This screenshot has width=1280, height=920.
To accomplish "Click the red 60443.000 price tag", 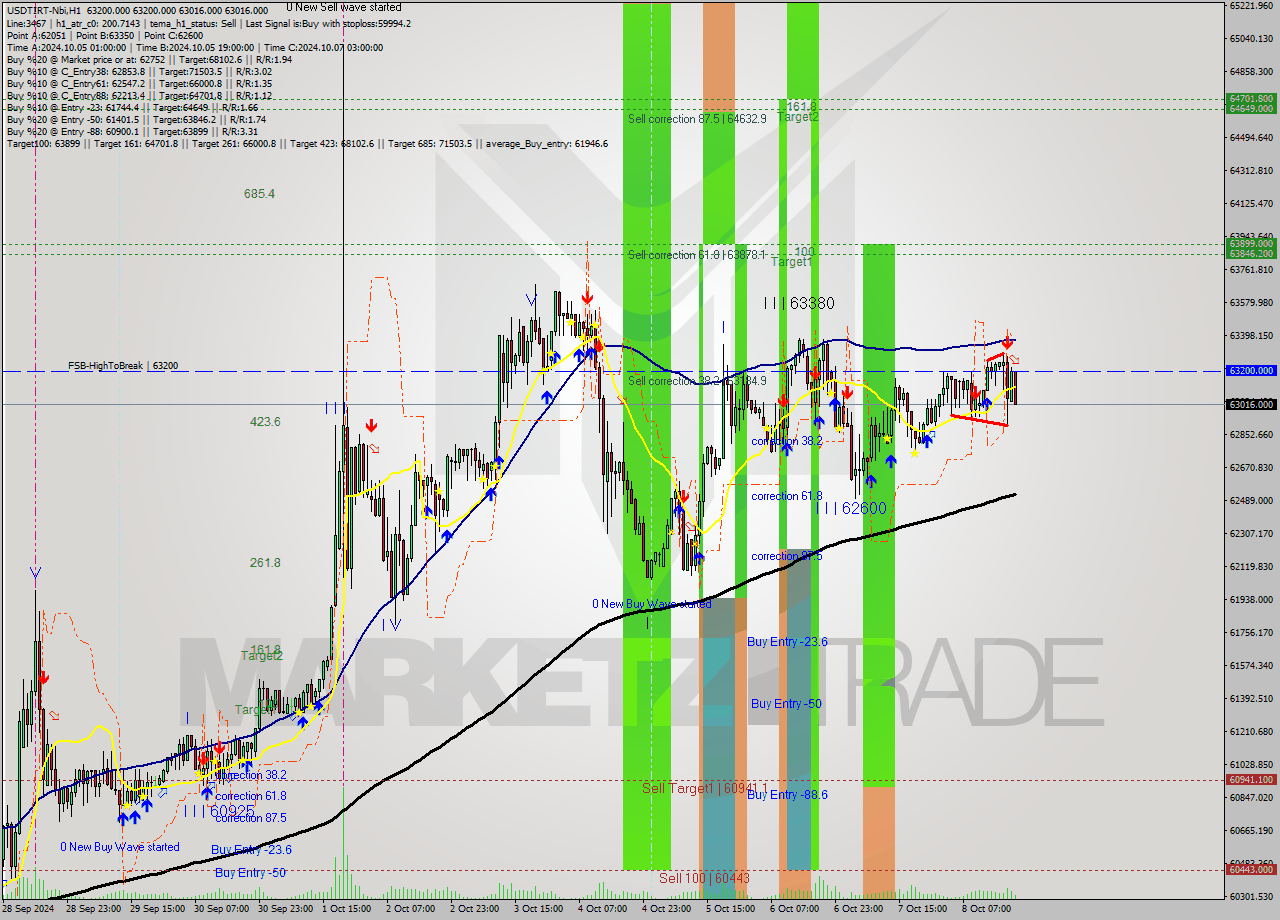I will 1250,869.
